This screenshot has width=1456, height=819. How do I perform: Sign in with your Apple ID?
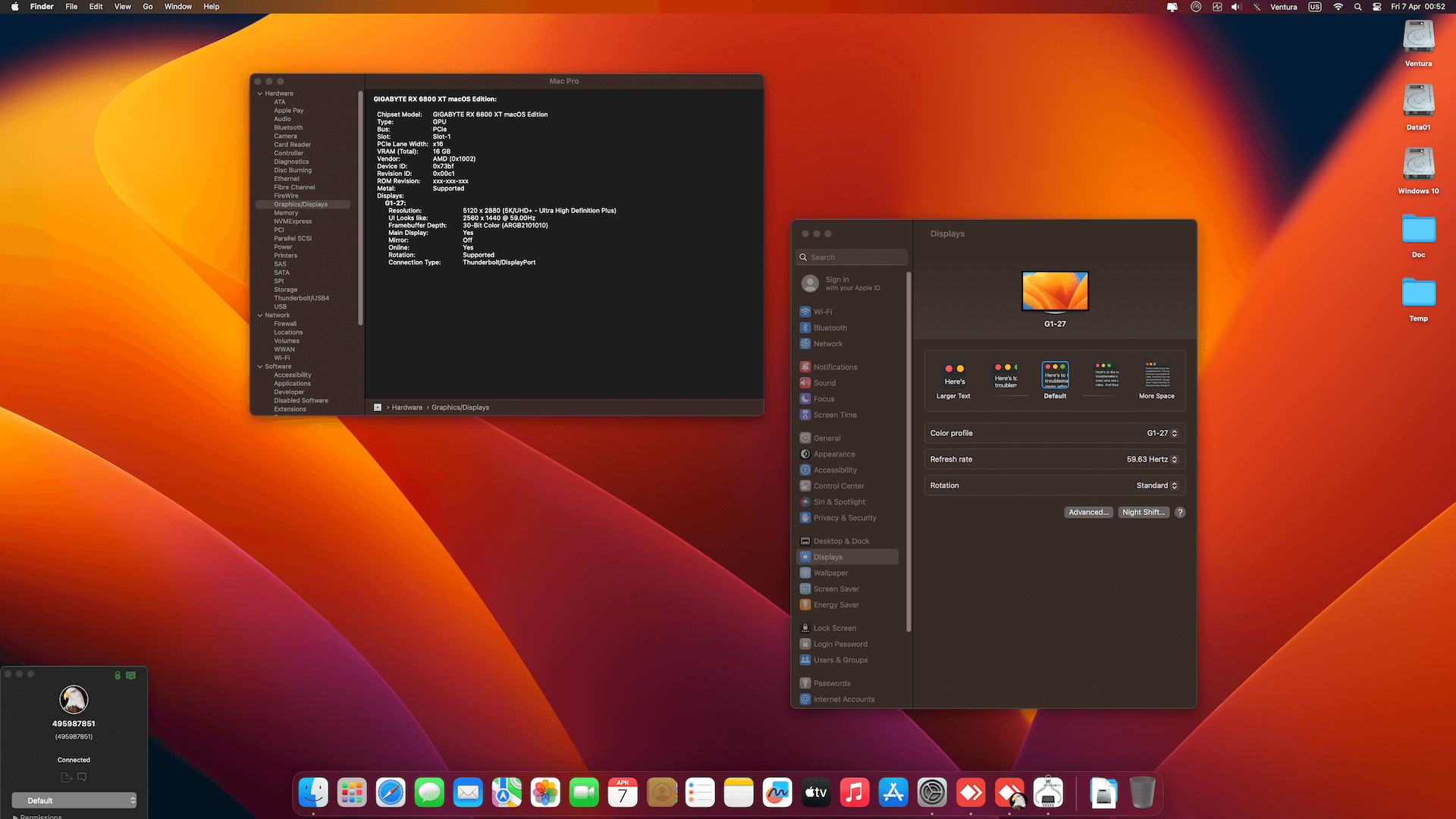(x=848, y=284)
